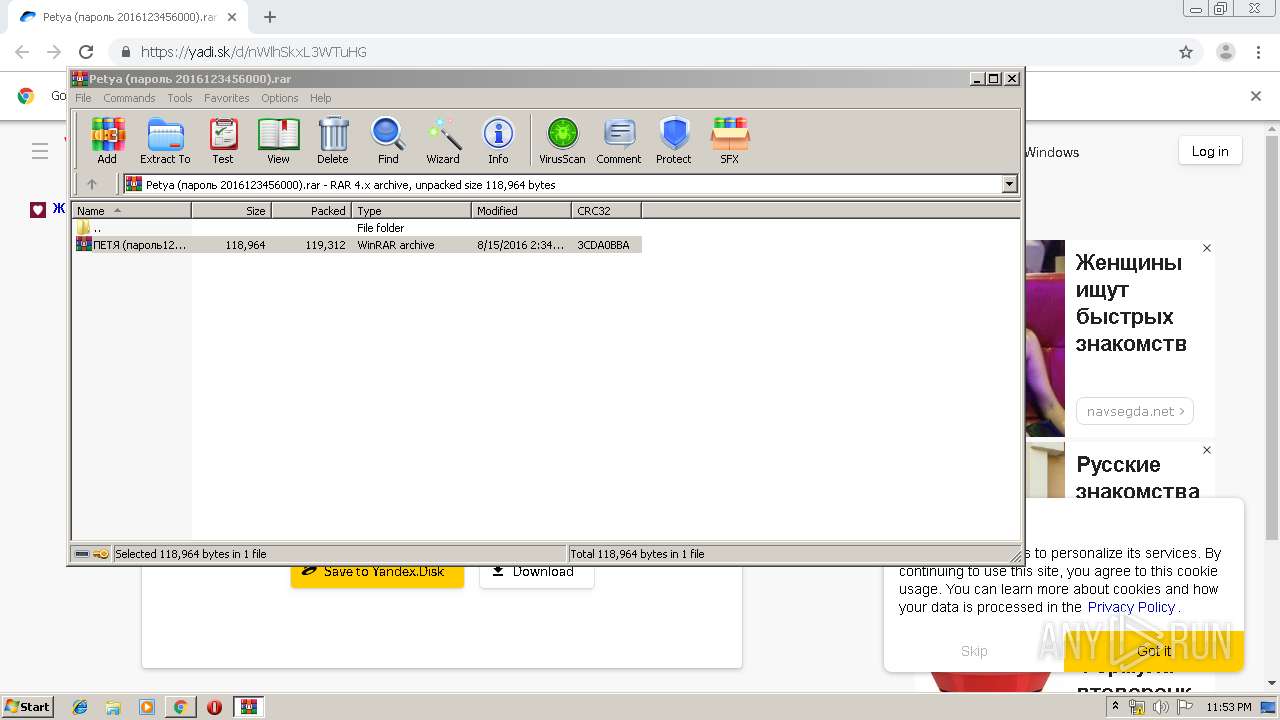
Task: Dismiss the Chrome notification bar
Action: coord(1256,96)
